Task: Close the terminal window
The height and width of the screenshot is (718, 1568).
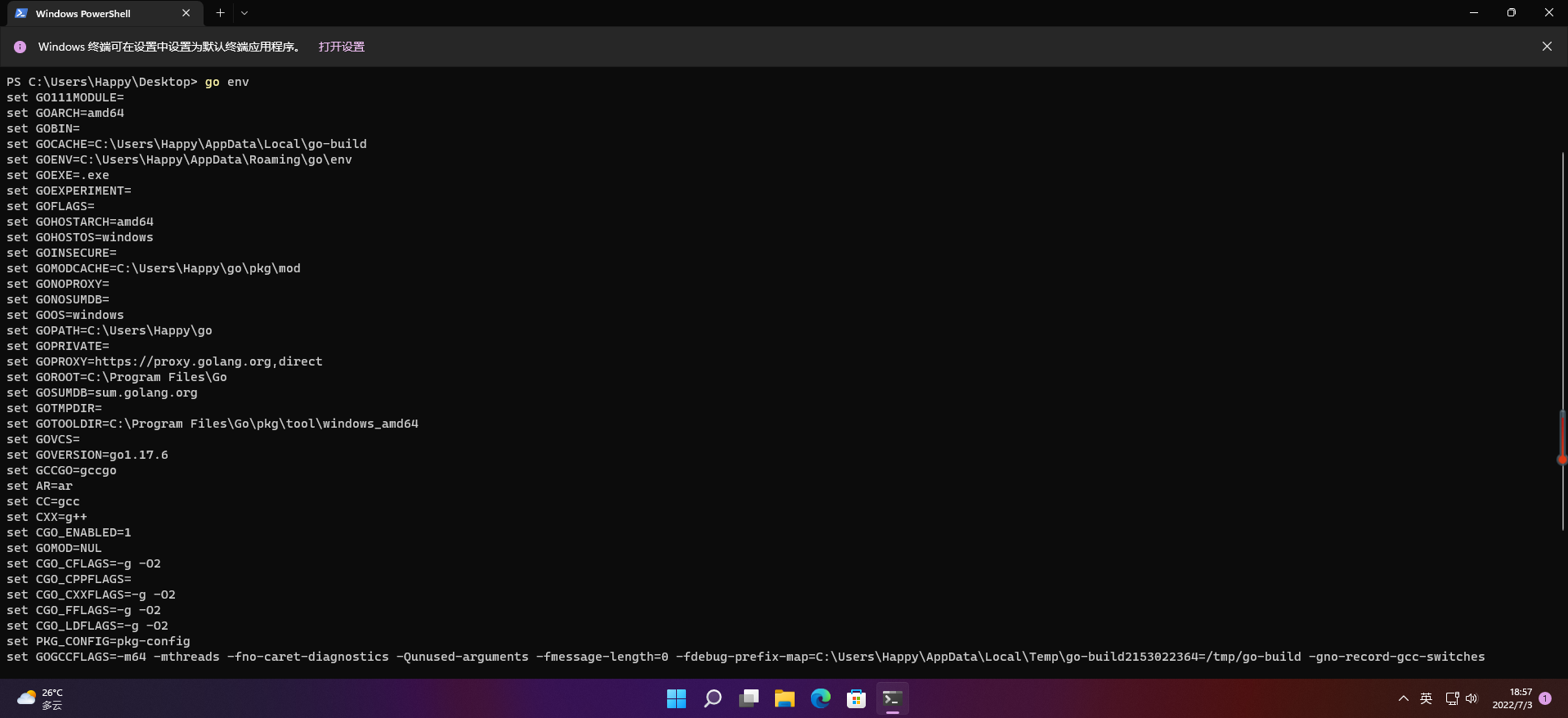Action: pos(1549,13)
